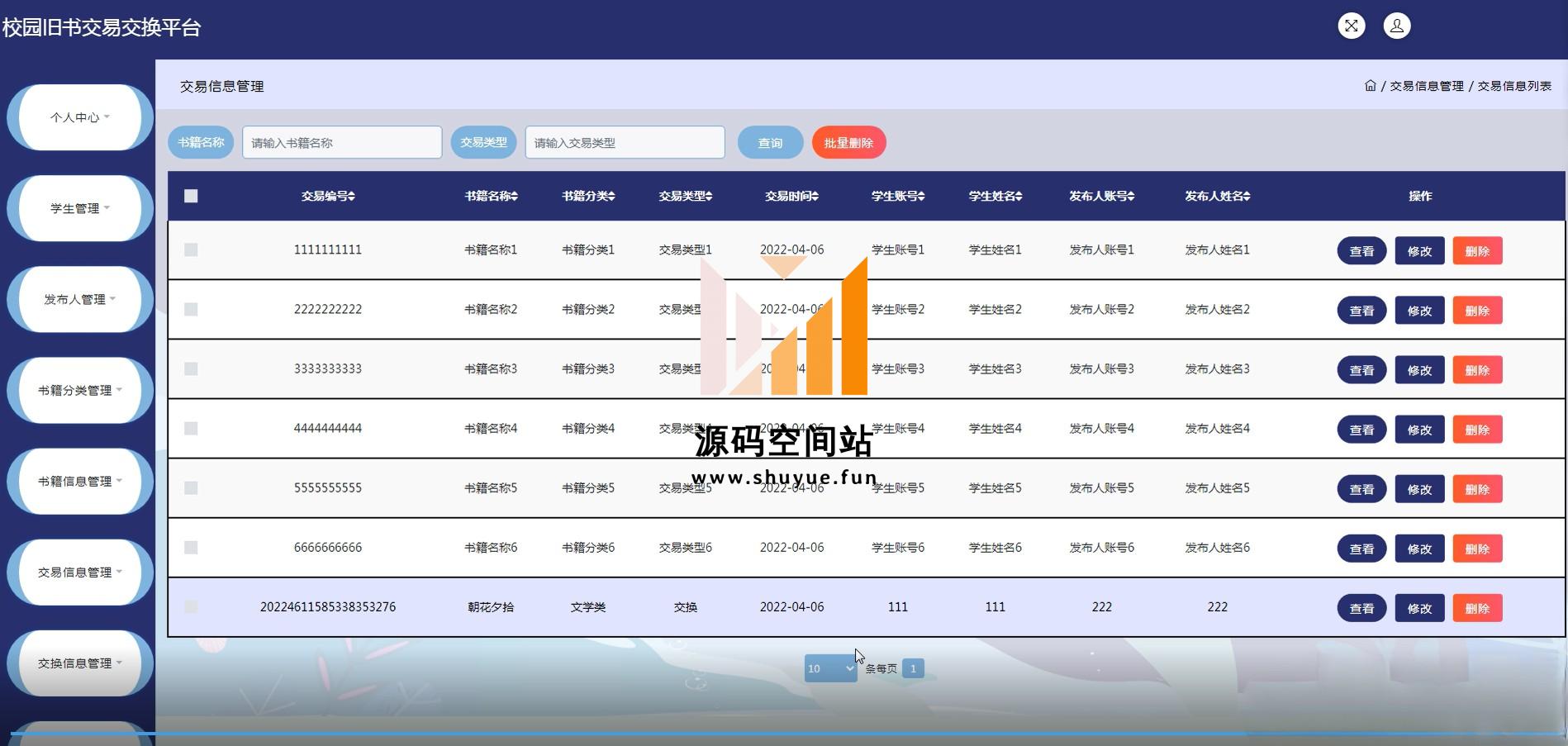Sort by 学生账号 column header
This screenshot has width=1568, height=746.
[x=898, y=197]
